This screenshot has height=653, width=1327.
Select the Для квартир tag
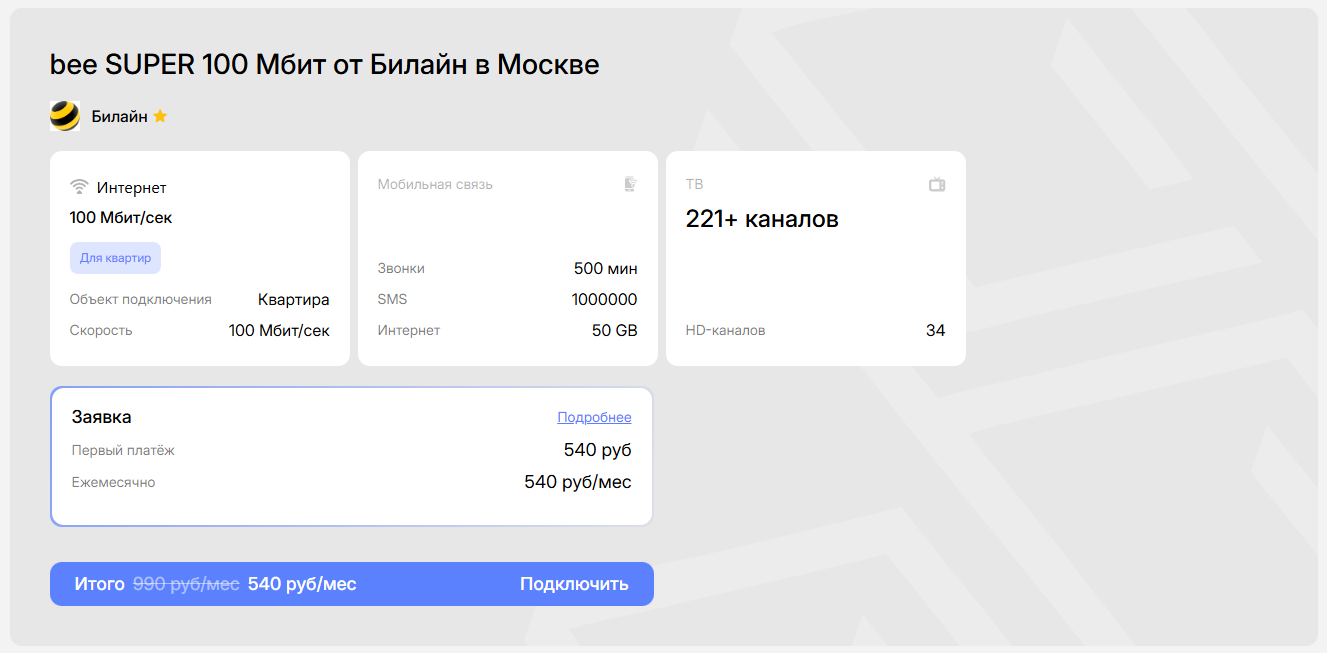(115, 258)
